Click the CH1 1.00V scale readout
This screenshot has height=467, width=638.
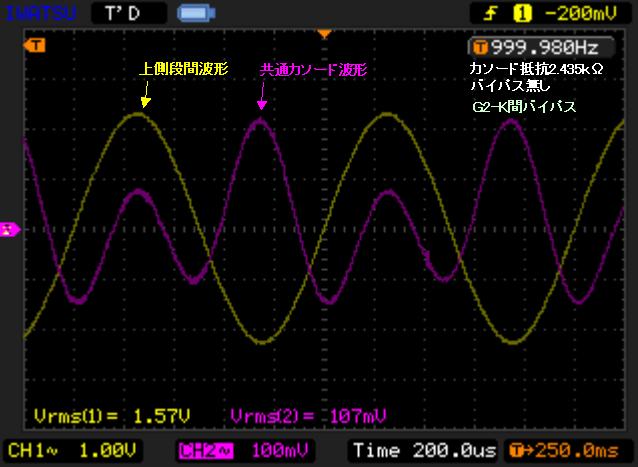72,451
